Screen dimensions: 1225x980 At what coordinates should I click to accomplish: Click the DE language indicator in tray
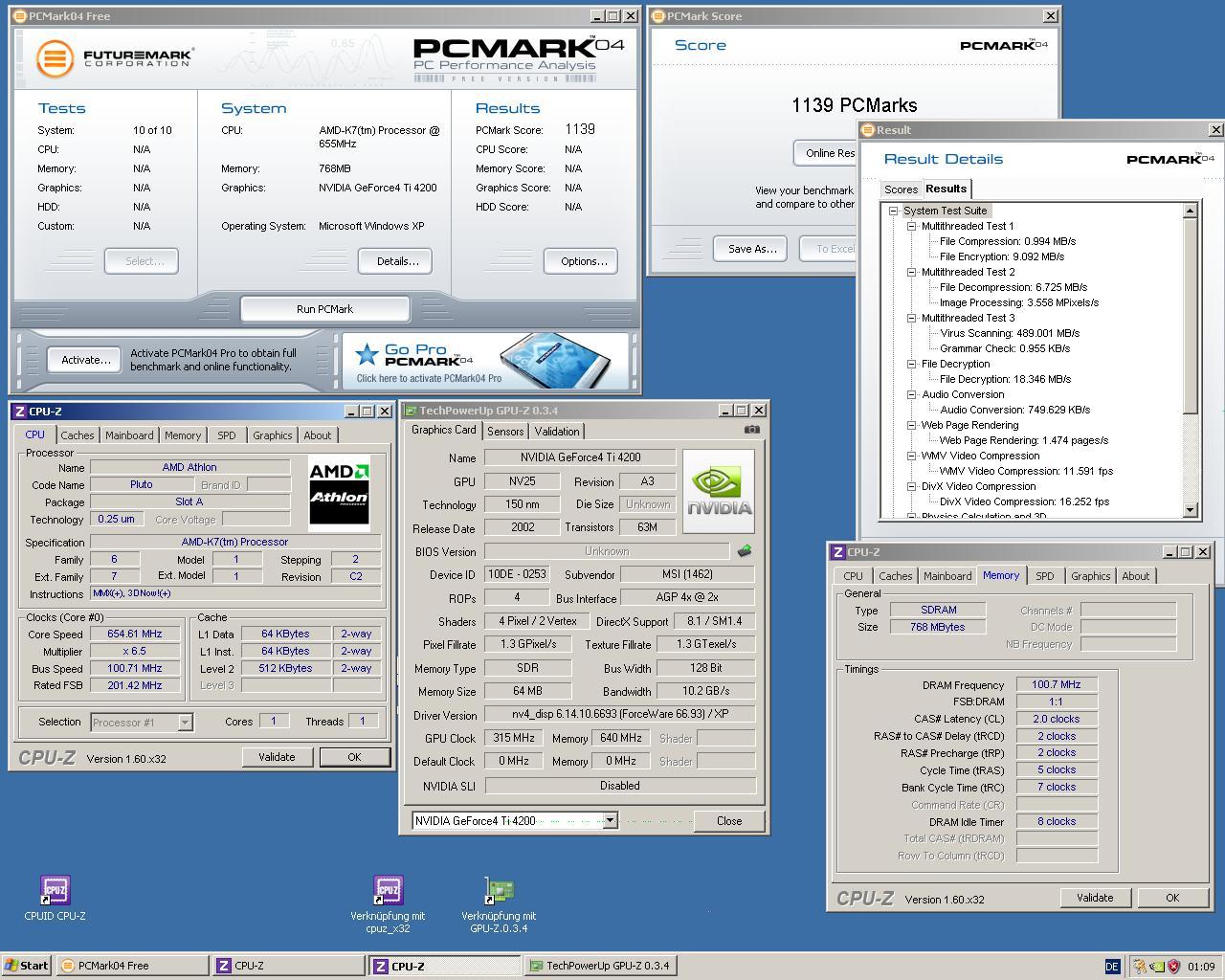coord(1112,967)
